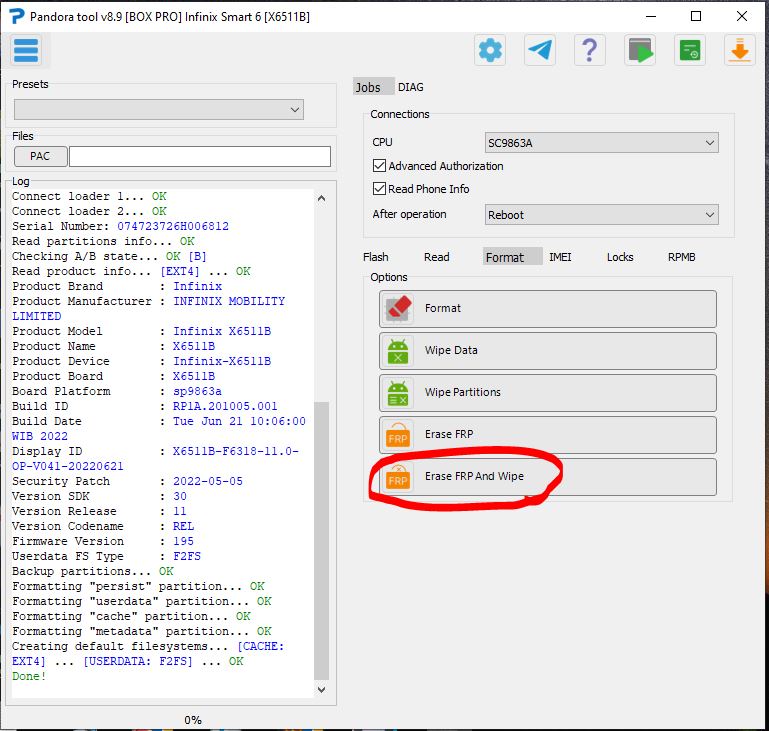This screenshot has width=769, height=731.
Task: Click the log vertical scrollbar thumb
Action: 321,541
